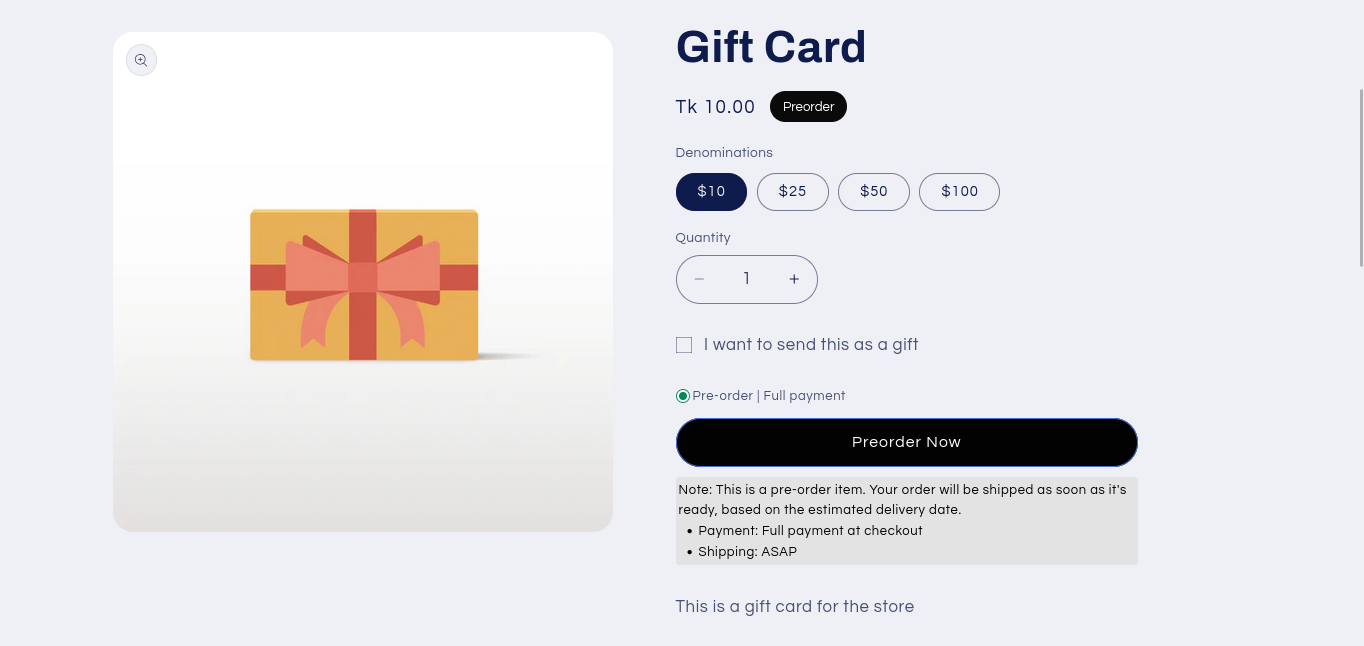Decrease quantity with the minus icon
1364x646 pixels.
click(x=700, y=280)
